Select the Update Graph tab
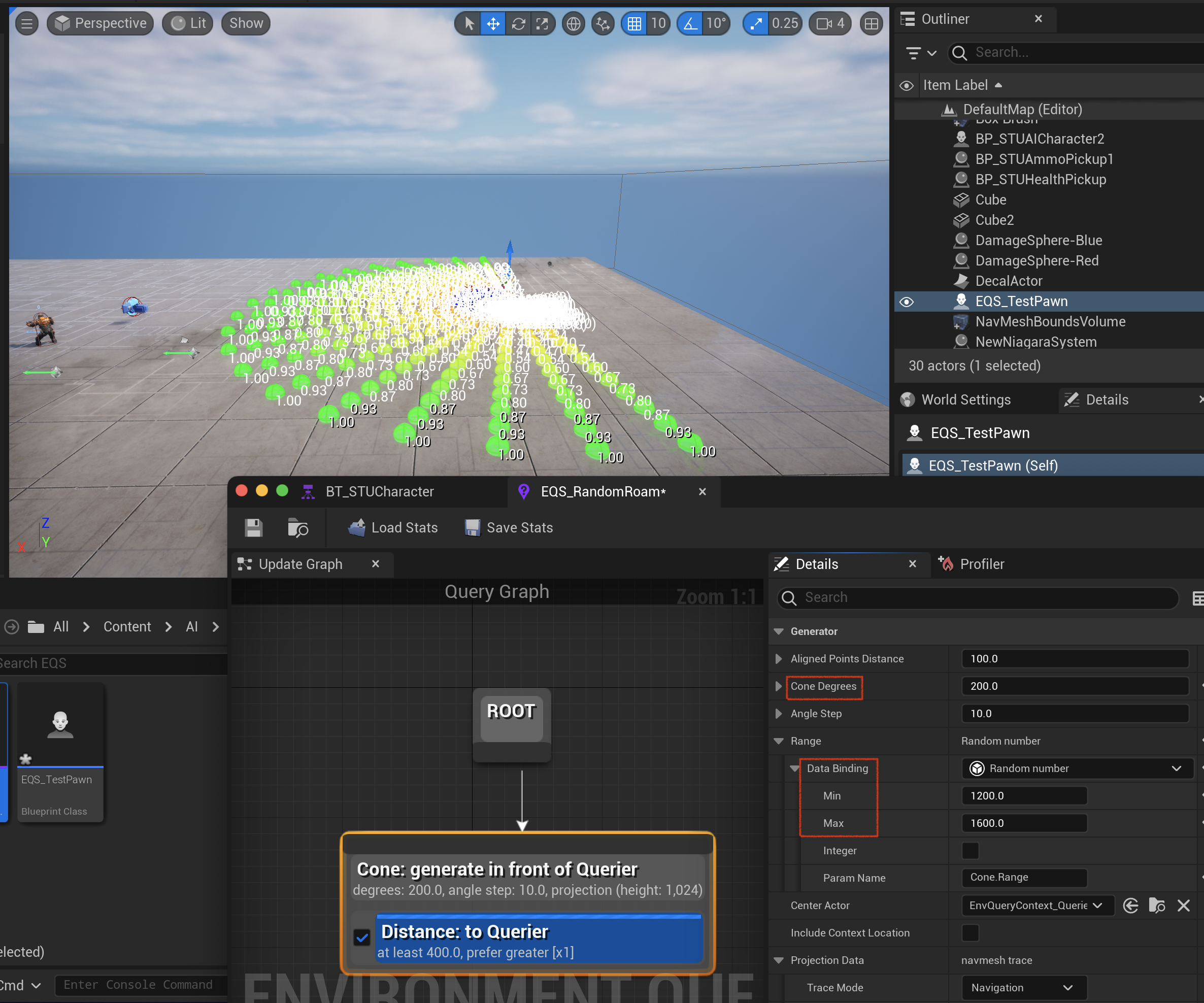Screen dimensions: 1204x1003 pos(300,564)
